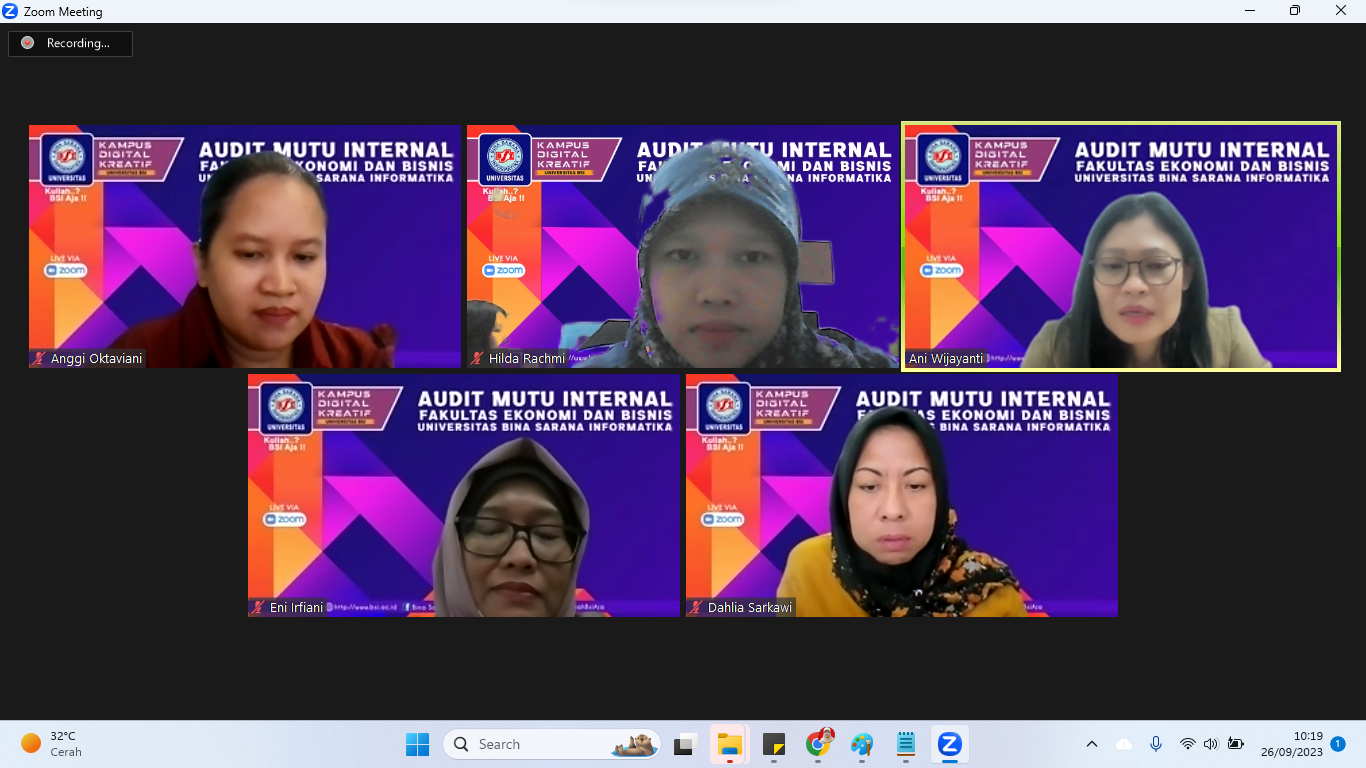Open Wi-Fi network settings in tray
This screenshot has height=768, width=1366.
pyautogui.click(x=1187, y=744)
